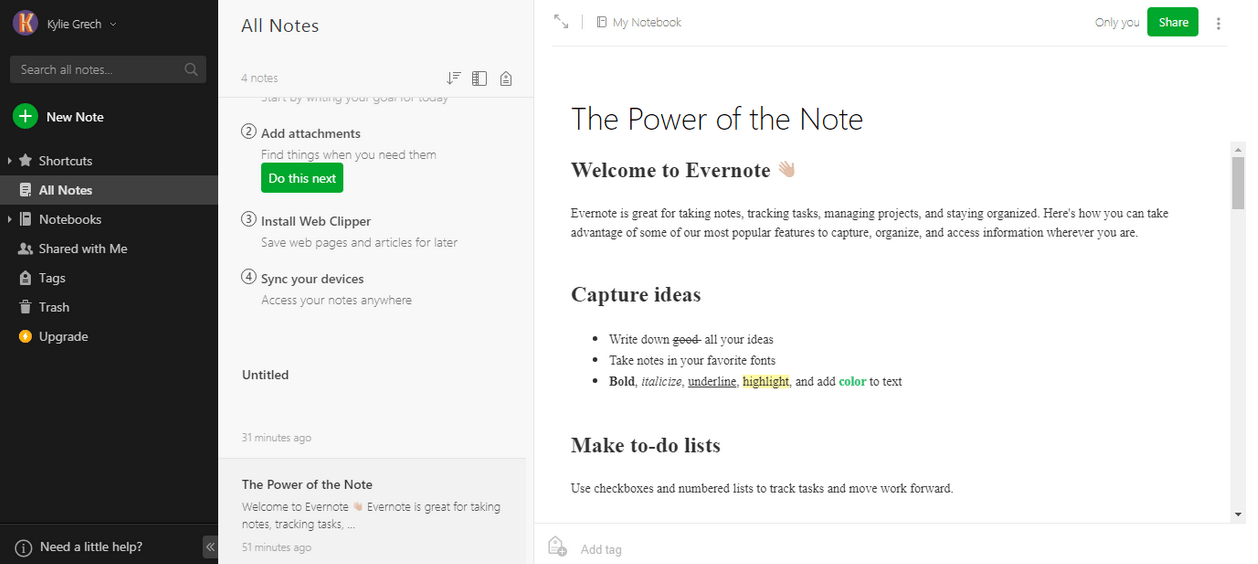Screen dimensions: 1258x564
Task: Filter notes by tag icon
Action: coord(506,78)
